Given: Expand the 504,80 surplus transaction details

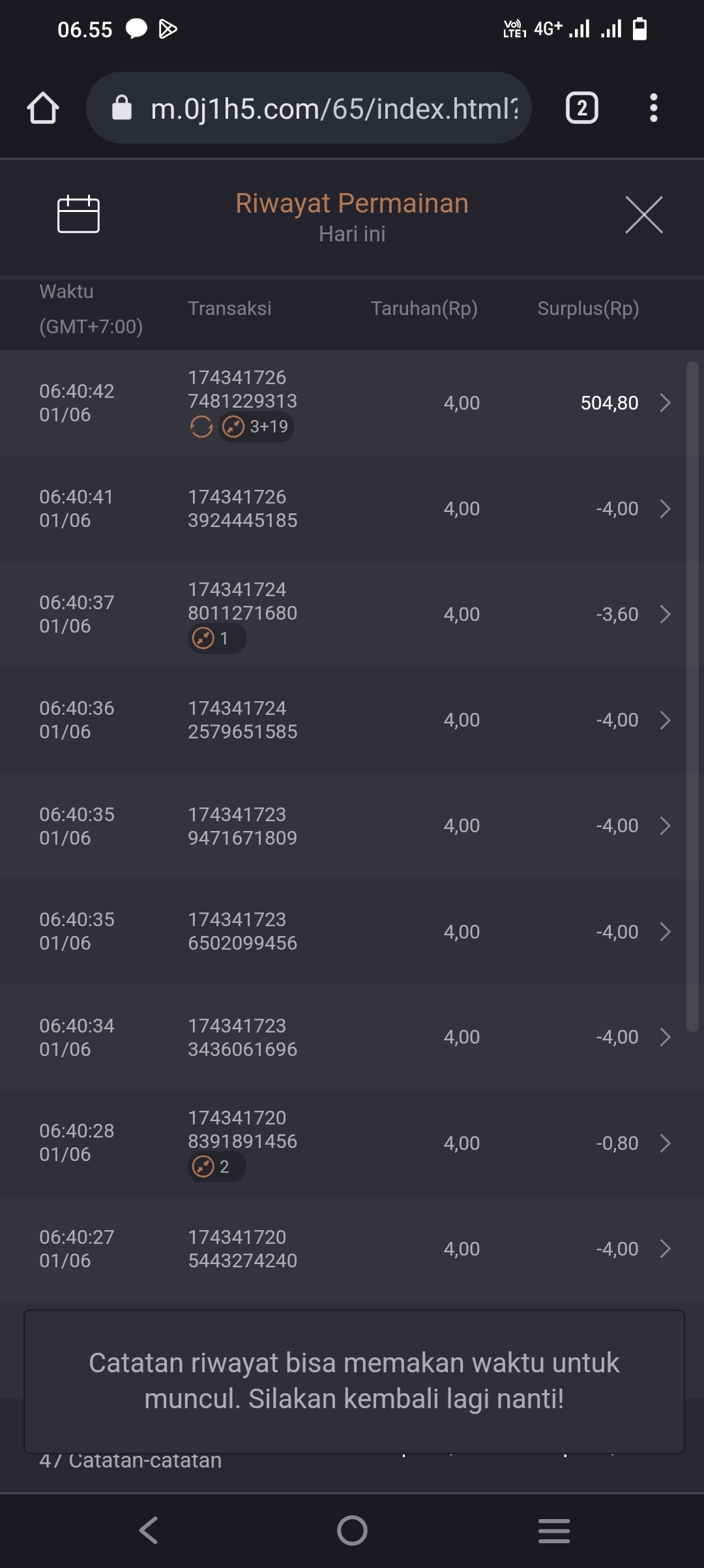Looking at the screenshot, I should click(665, 403).
